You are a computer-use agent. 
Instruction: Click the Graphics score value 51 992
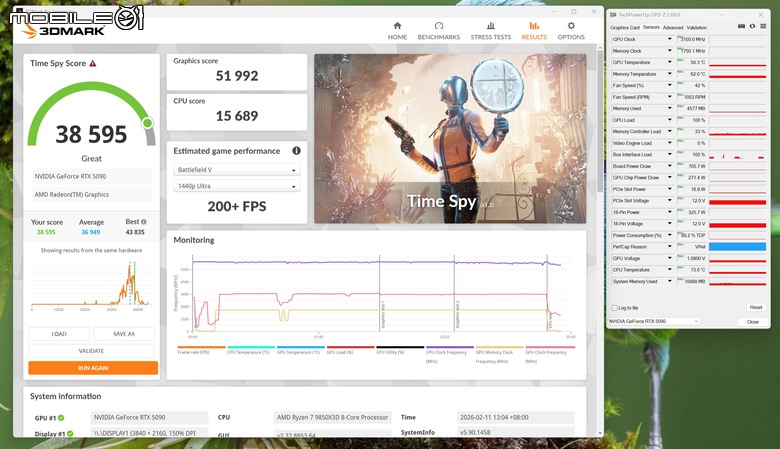237,76
